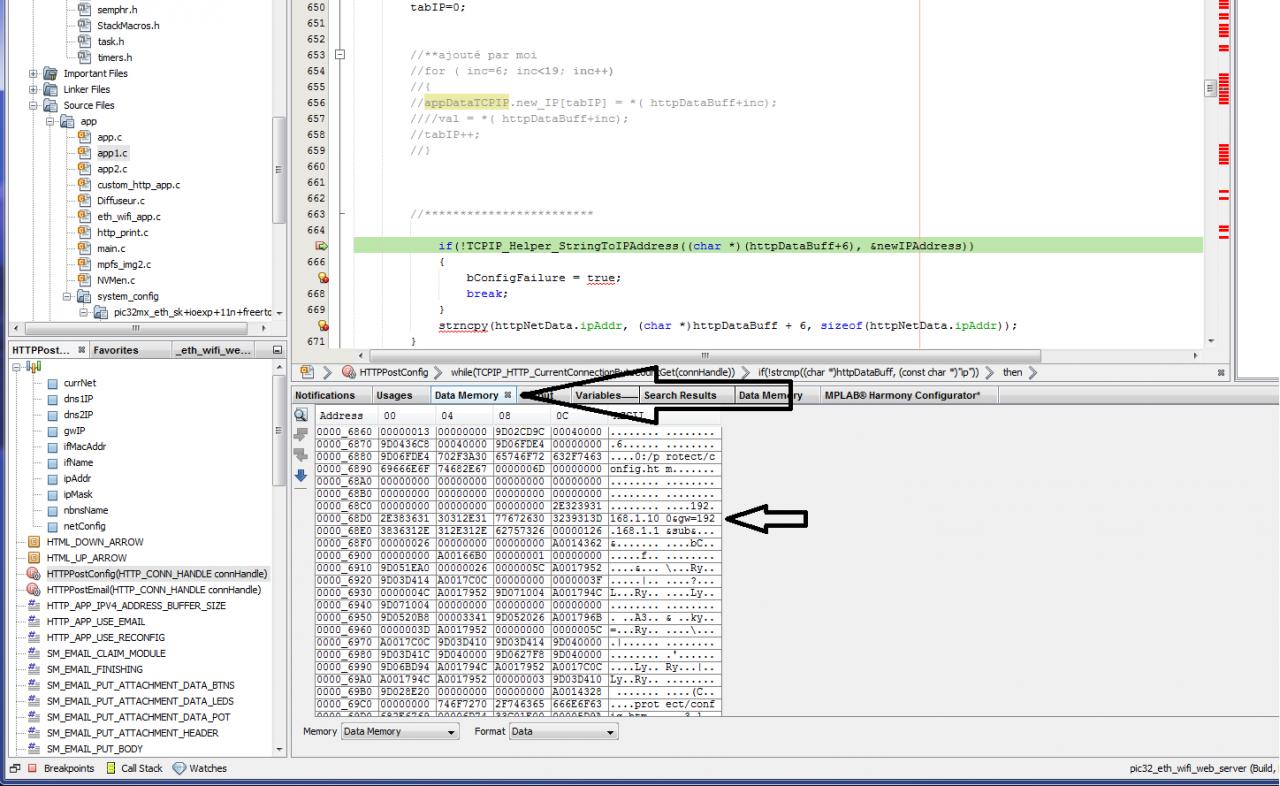Open the _eth_wifi_we... navigator tab
Viewport: 1280px width, 786px height.
click(213, 351)
